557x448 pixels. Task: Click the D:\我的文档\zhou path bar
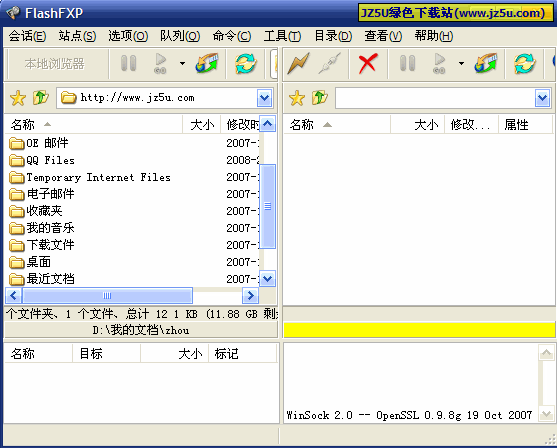pyautogui.click(x=141, y=330)
